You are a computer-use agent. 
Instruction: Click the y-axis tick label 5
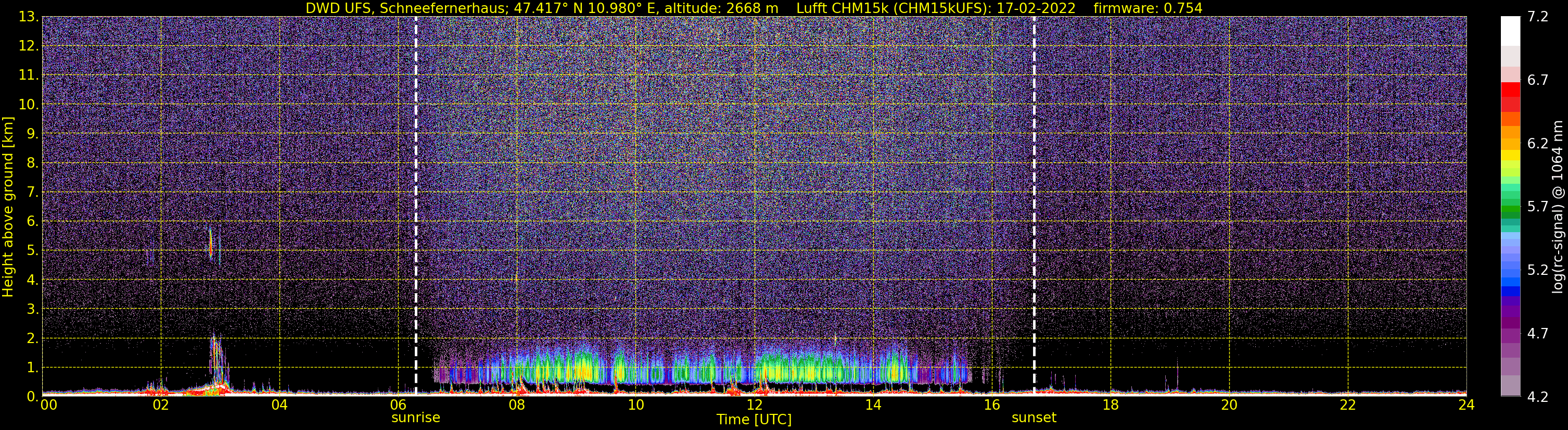(32, 251)
